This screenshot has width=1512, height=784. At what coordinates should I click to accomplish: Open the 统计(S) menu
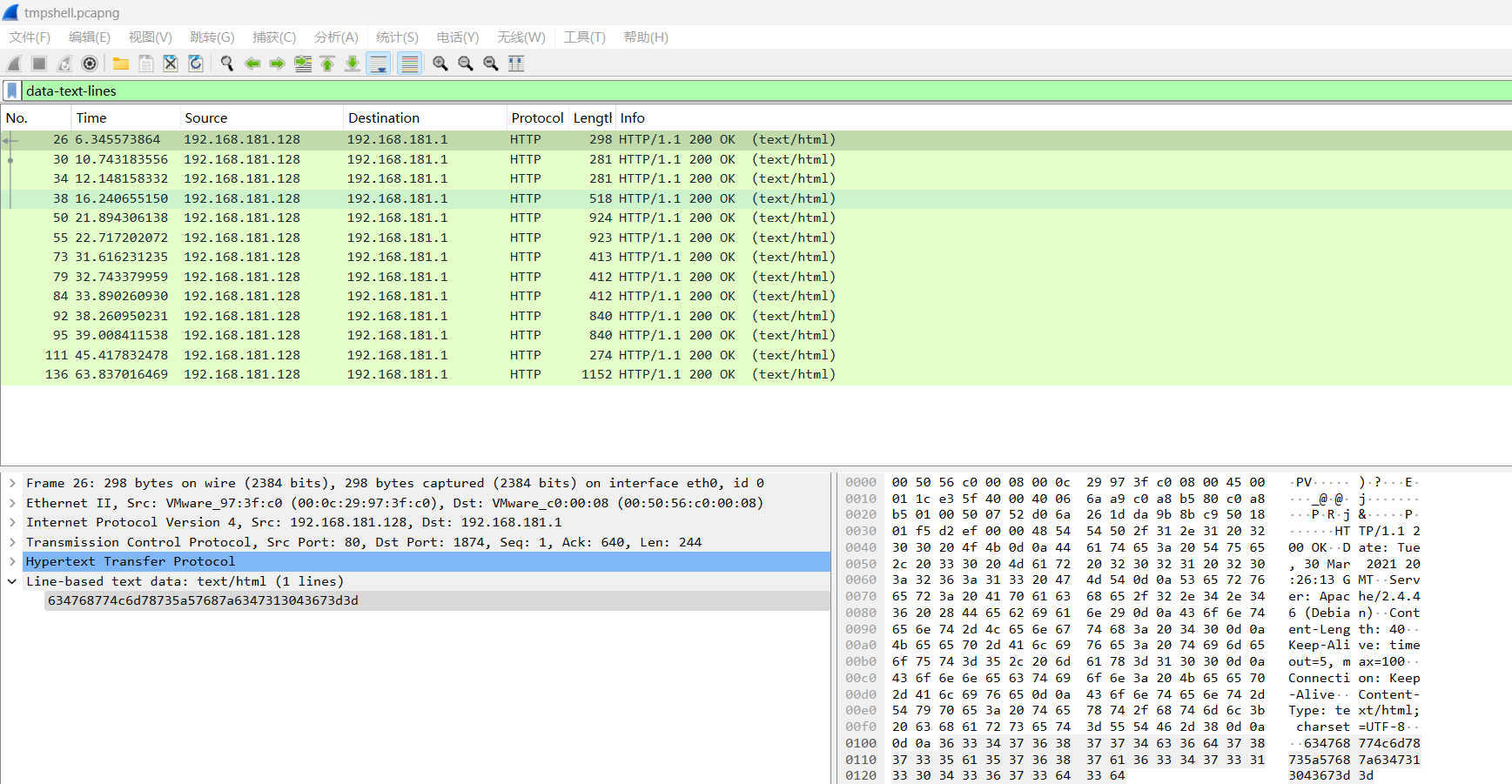pos(397,37)
